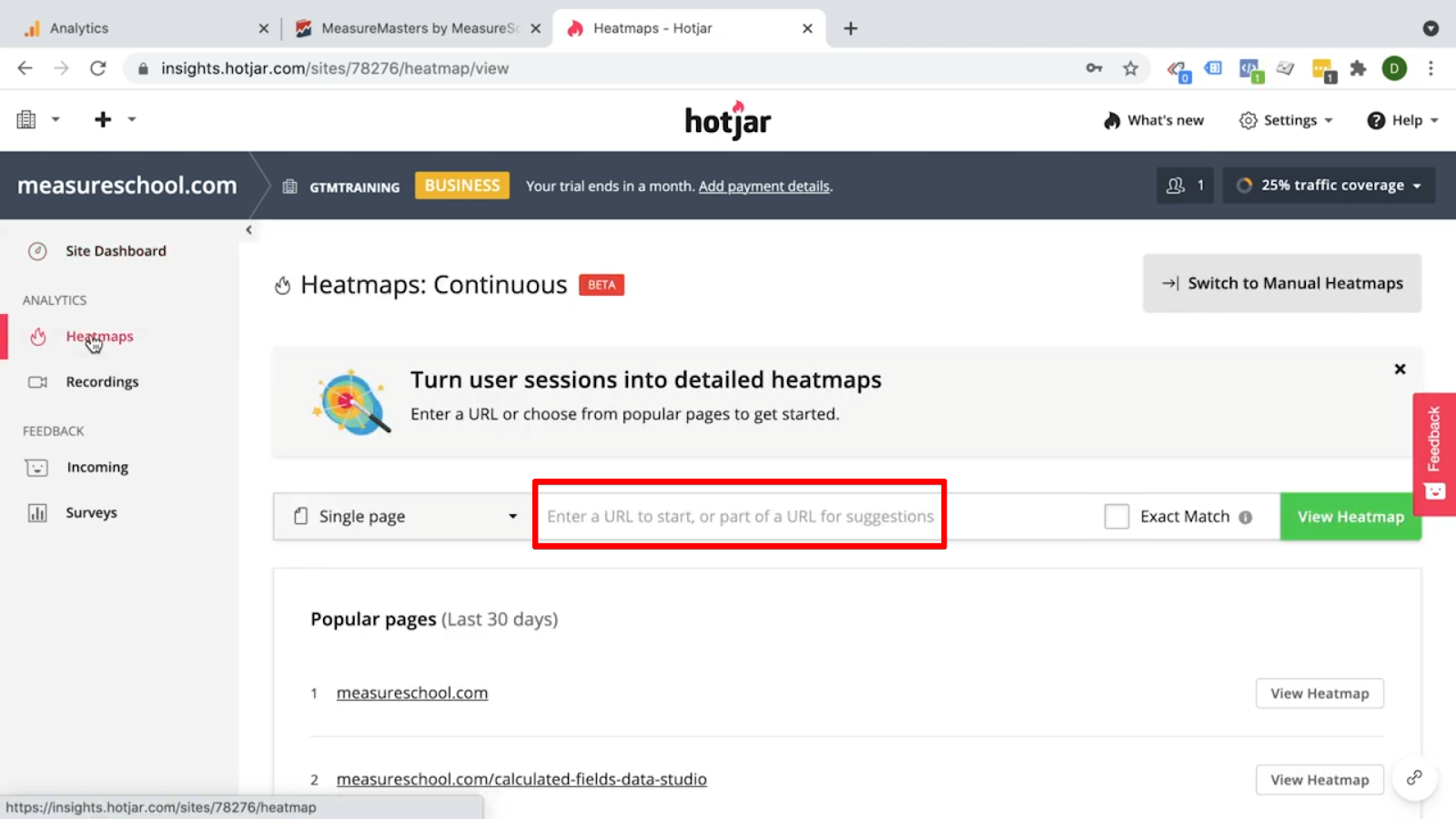Viewport: 1456px width, 819px height.
Task: View site information lock icon
Action: tap(143, 68)
